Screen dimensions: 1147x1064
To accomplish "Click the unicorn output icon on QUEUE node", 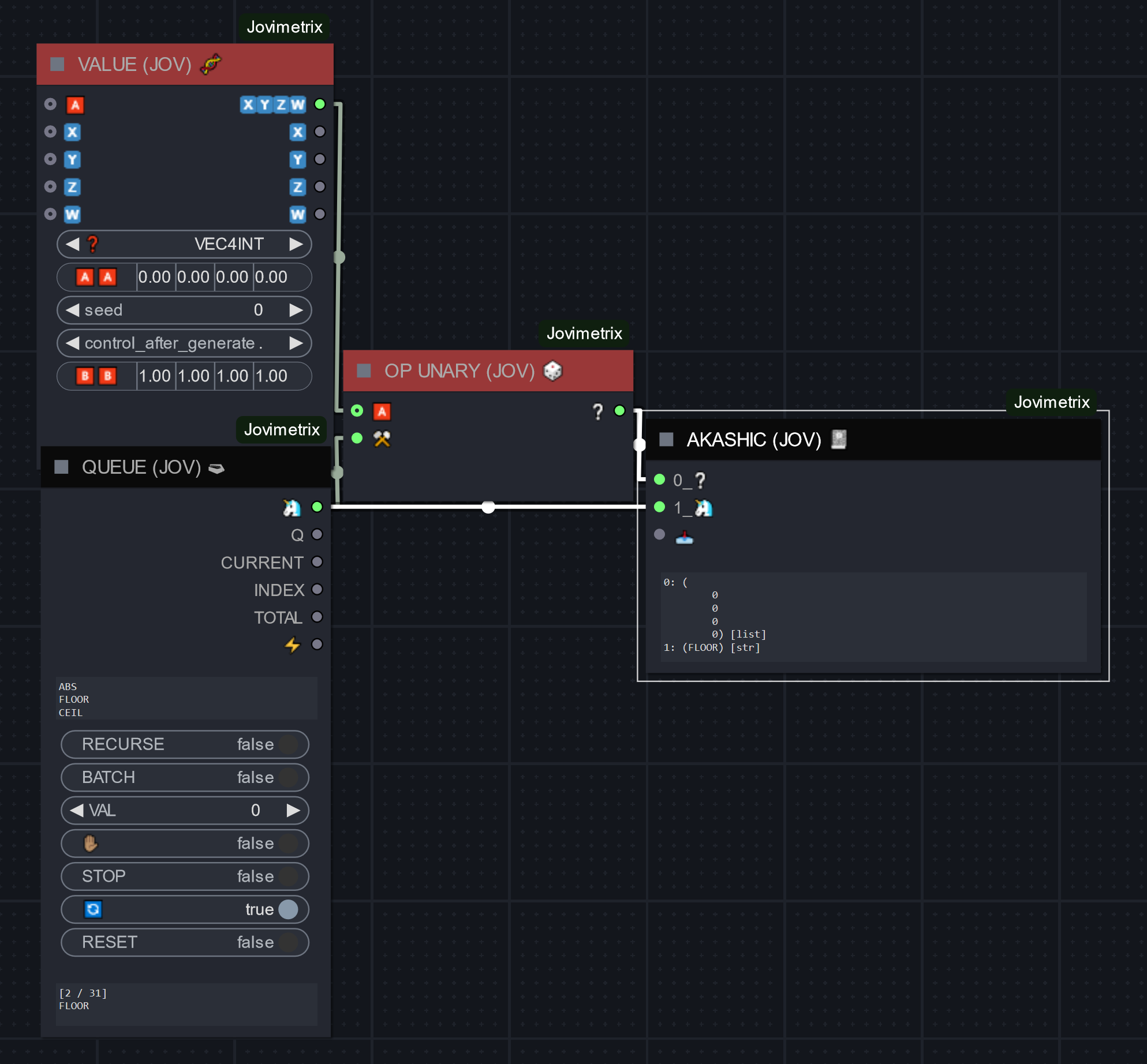I will click(x=292, y=507).
